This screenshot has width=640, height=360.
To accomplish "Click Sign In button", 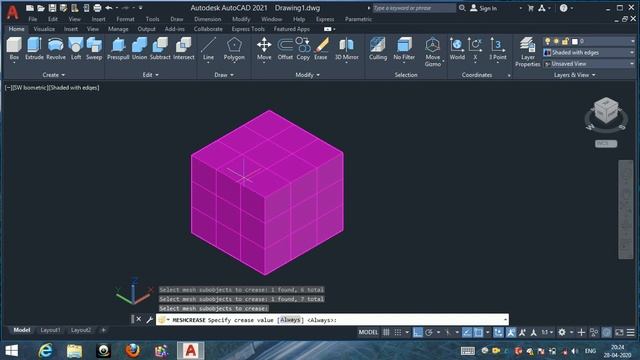I will (484, 8).
